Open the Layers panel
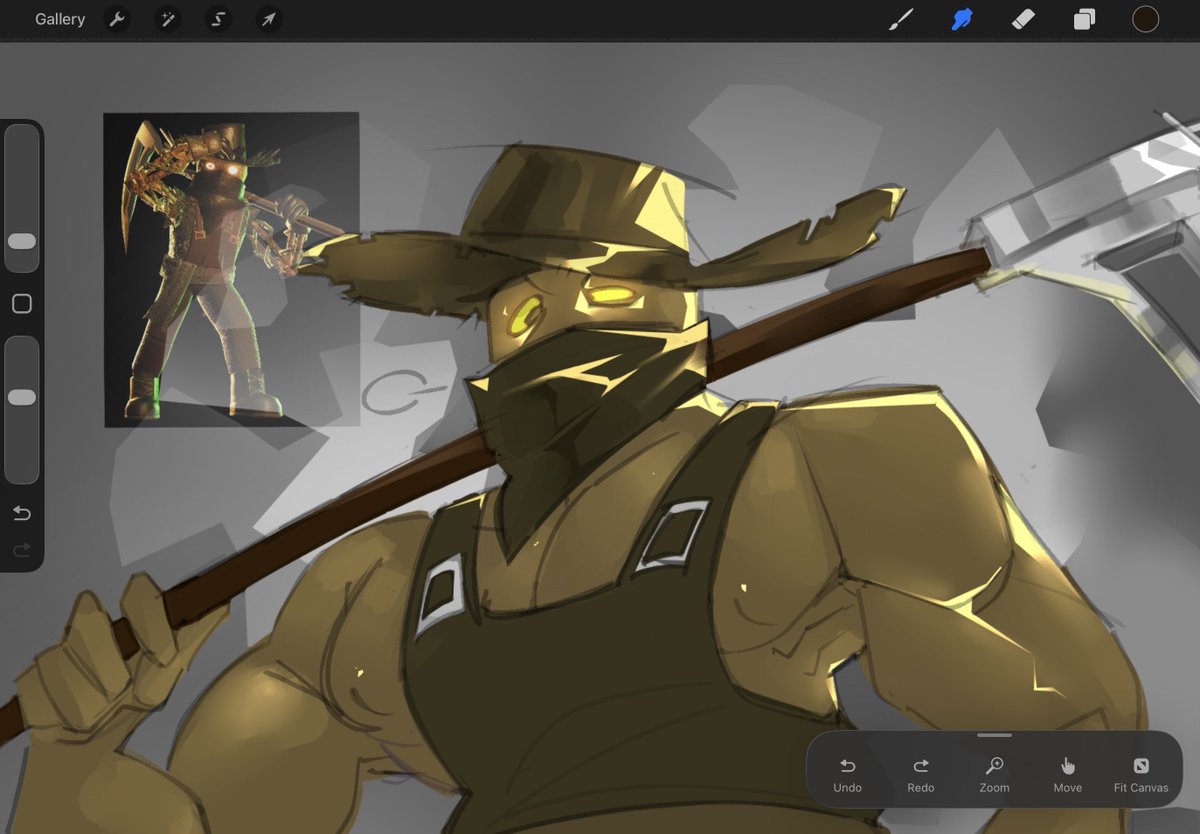The height and width of the screenshot is (834, 1200). tap(1084, 19)
